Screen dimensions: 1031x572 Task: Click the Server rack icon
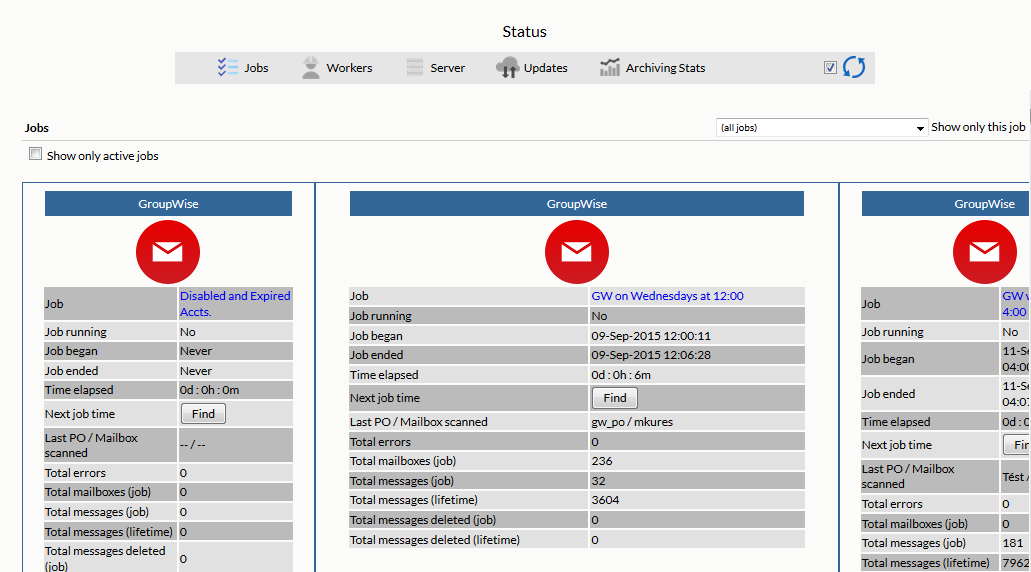tap(415, 68)
